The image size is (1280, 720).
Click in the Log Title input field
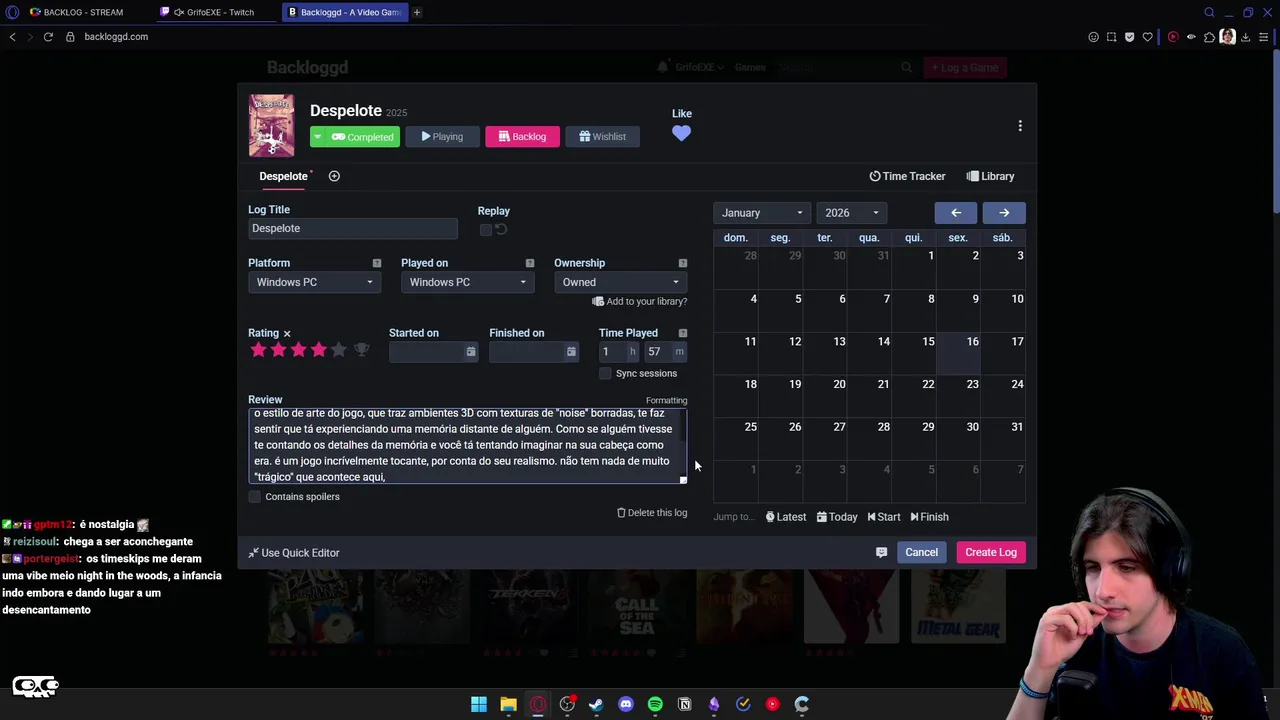[353, 229]
